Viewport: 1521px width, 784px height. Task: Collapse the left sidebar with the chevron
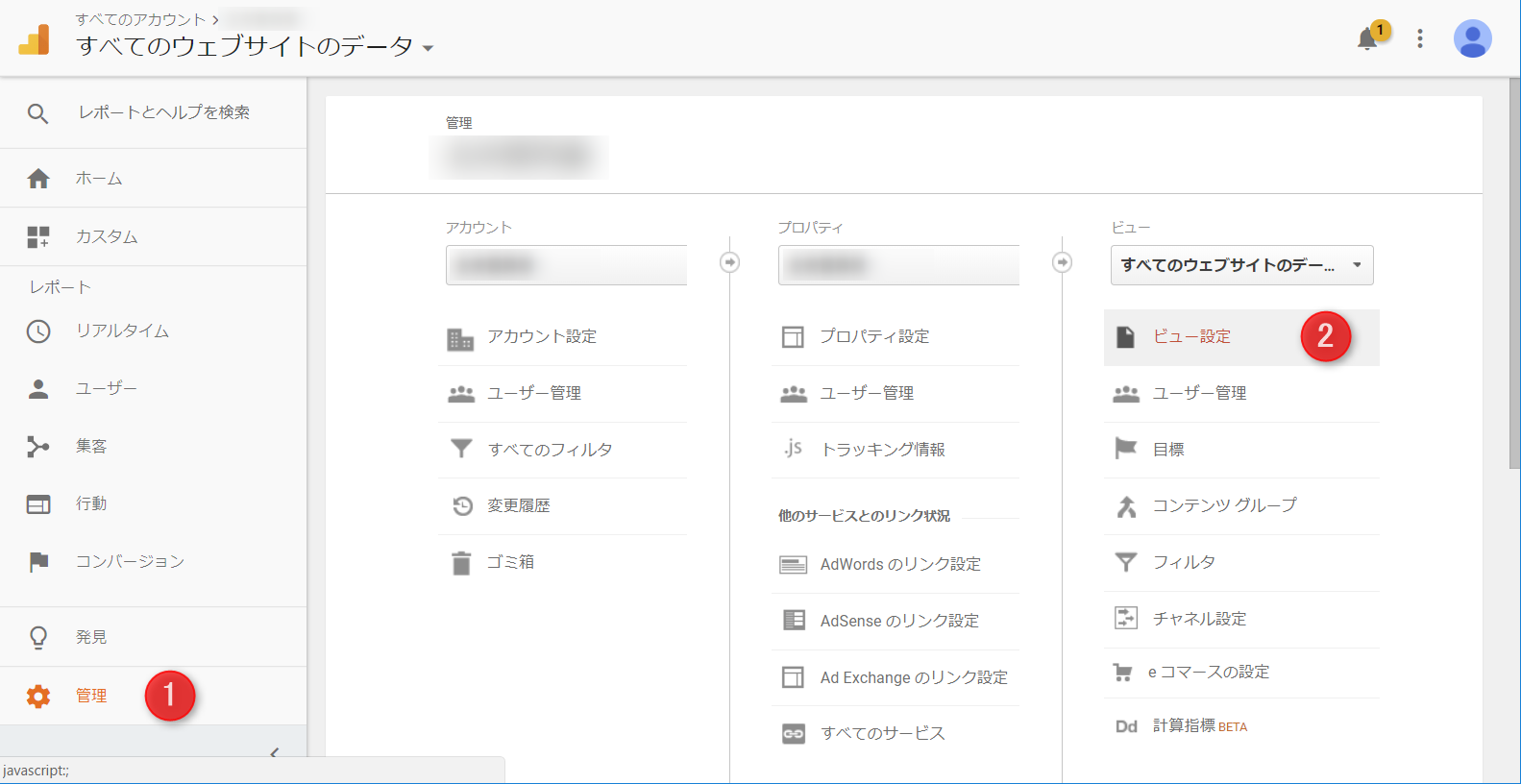[275, 752]
